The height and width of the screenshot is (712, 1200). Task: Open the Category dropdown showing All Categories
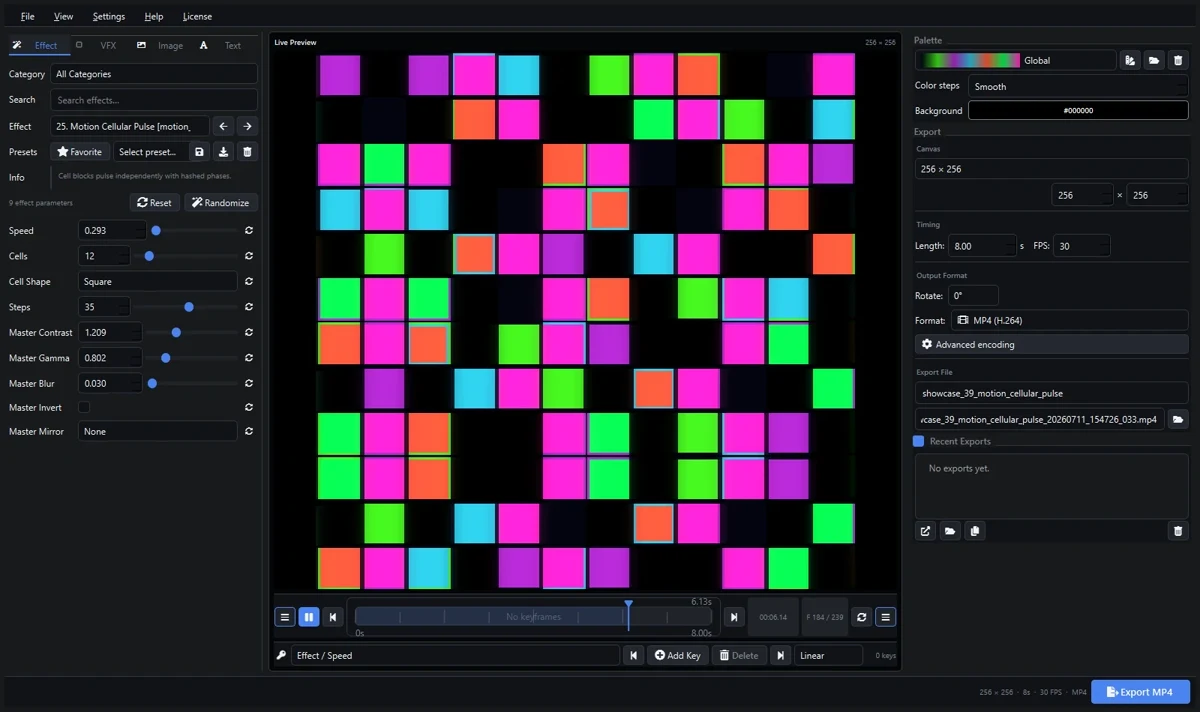pyautogui.click(x=154, y=74)
